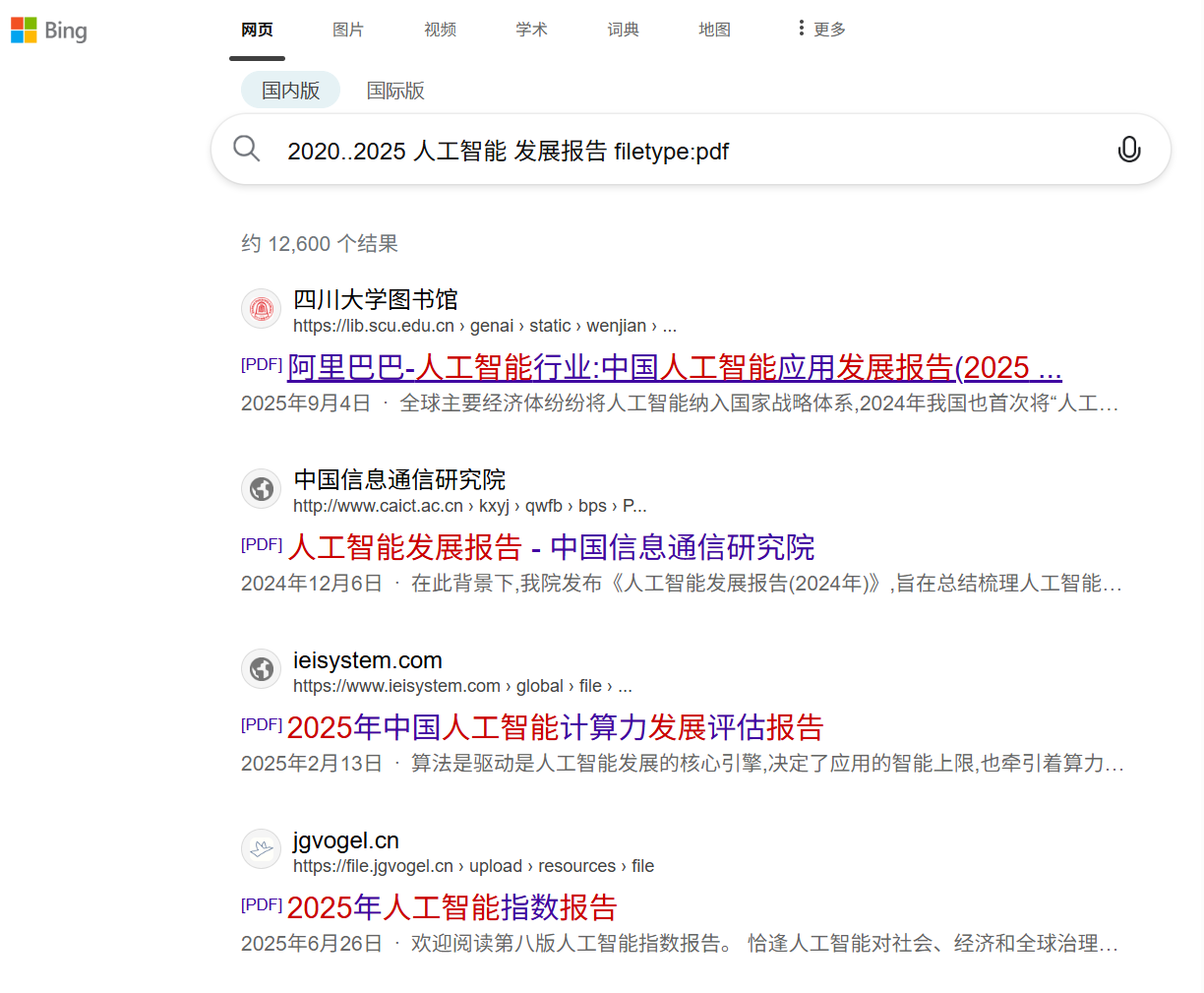Image resolution: width=1204 pixels, height=993 pixels.
Task: Click the [PDF] tag of 阿里巴巴 result
Action: coord(262,364)
